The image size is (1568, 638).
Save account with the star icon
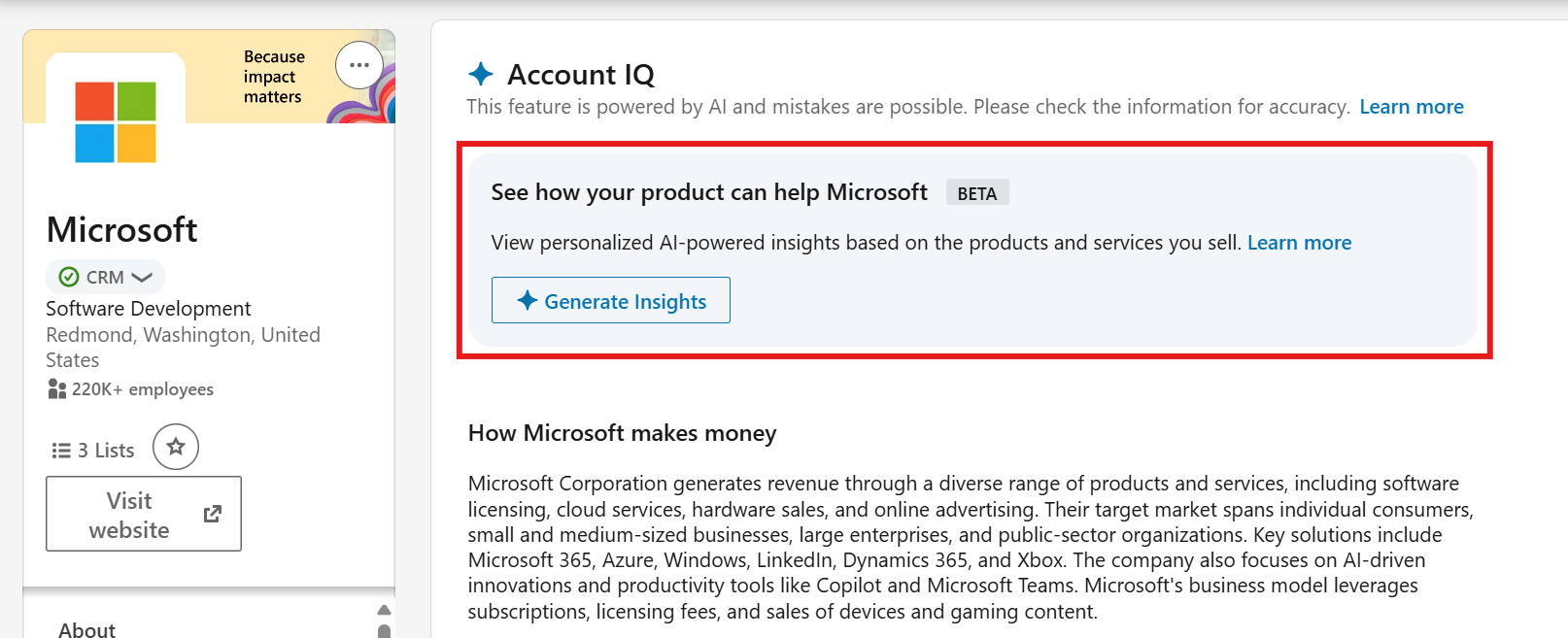pyautogui.click(x=176, y=447)
